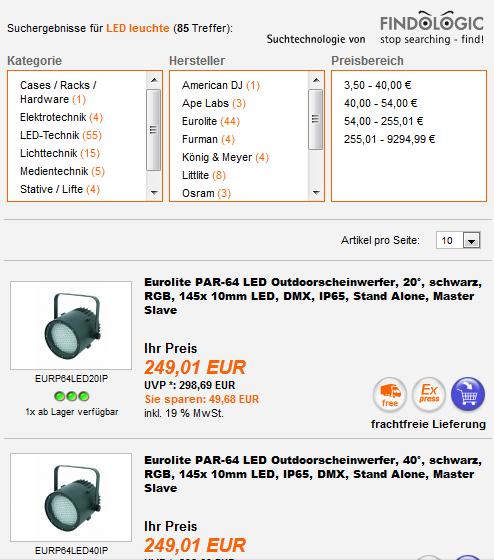
Task: Select price range 40,00 - 54,00 €
Action: click(380, 103)
